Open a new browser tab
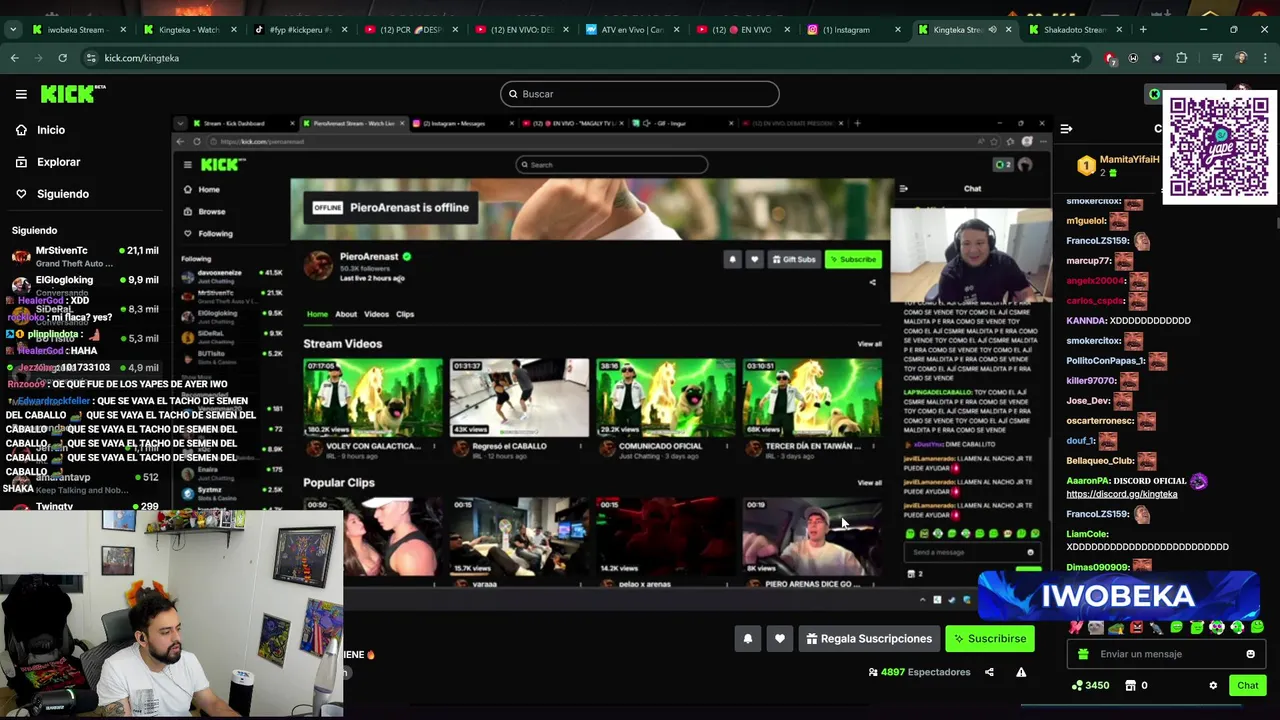This screenshot has height=720, width=1280. click(x=1143, y=30)
